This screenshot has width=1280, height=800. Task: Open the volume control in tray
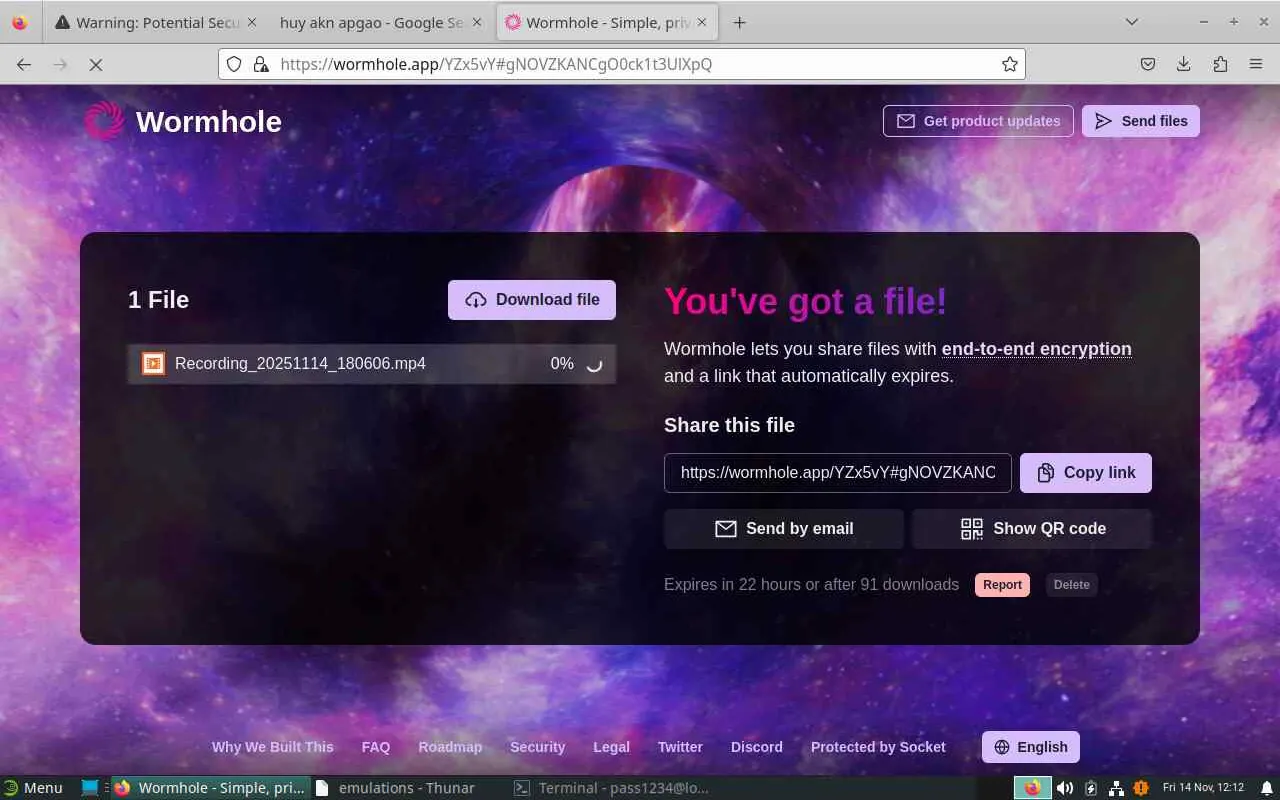coord(1065,788)
